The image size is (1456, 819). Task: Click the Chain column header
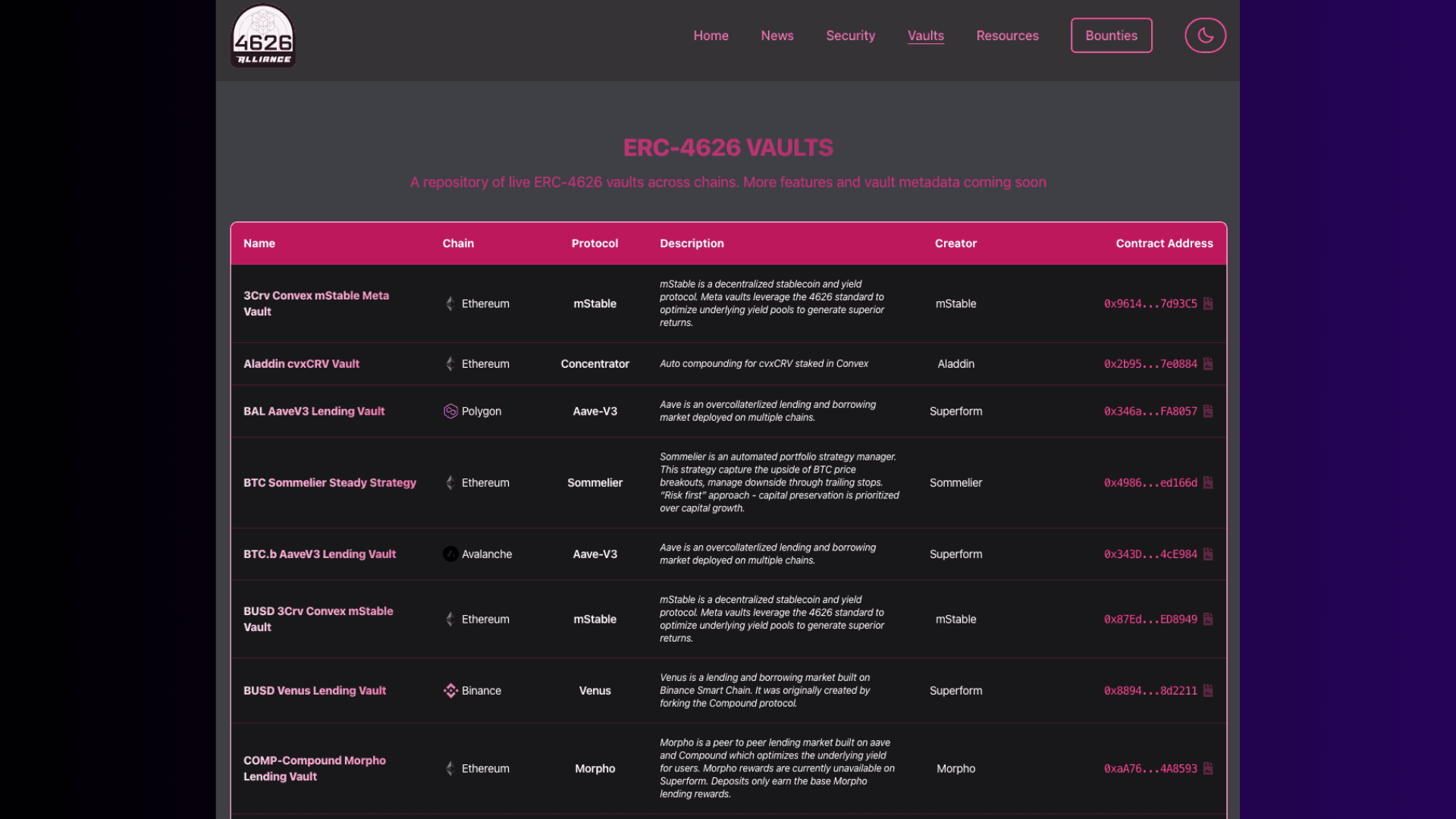point(458,243)
